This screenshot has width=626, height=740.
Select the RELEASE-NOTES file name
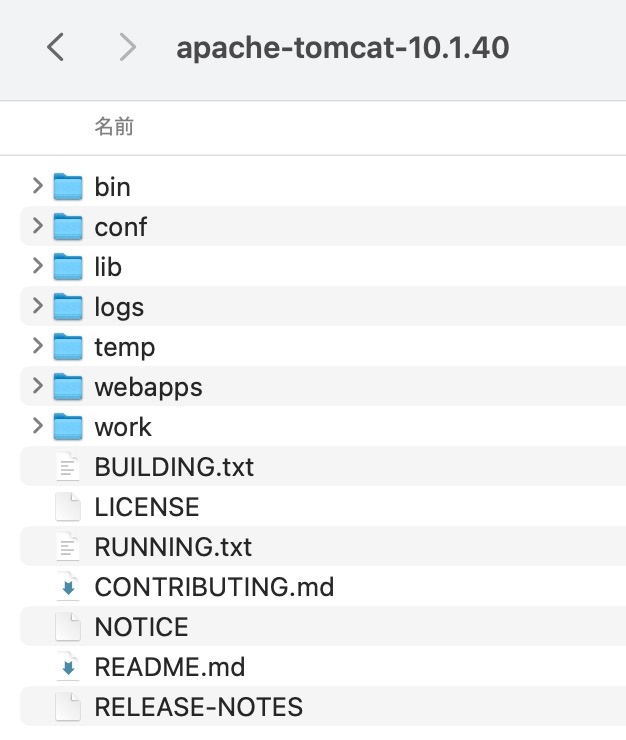pos(198,706)
